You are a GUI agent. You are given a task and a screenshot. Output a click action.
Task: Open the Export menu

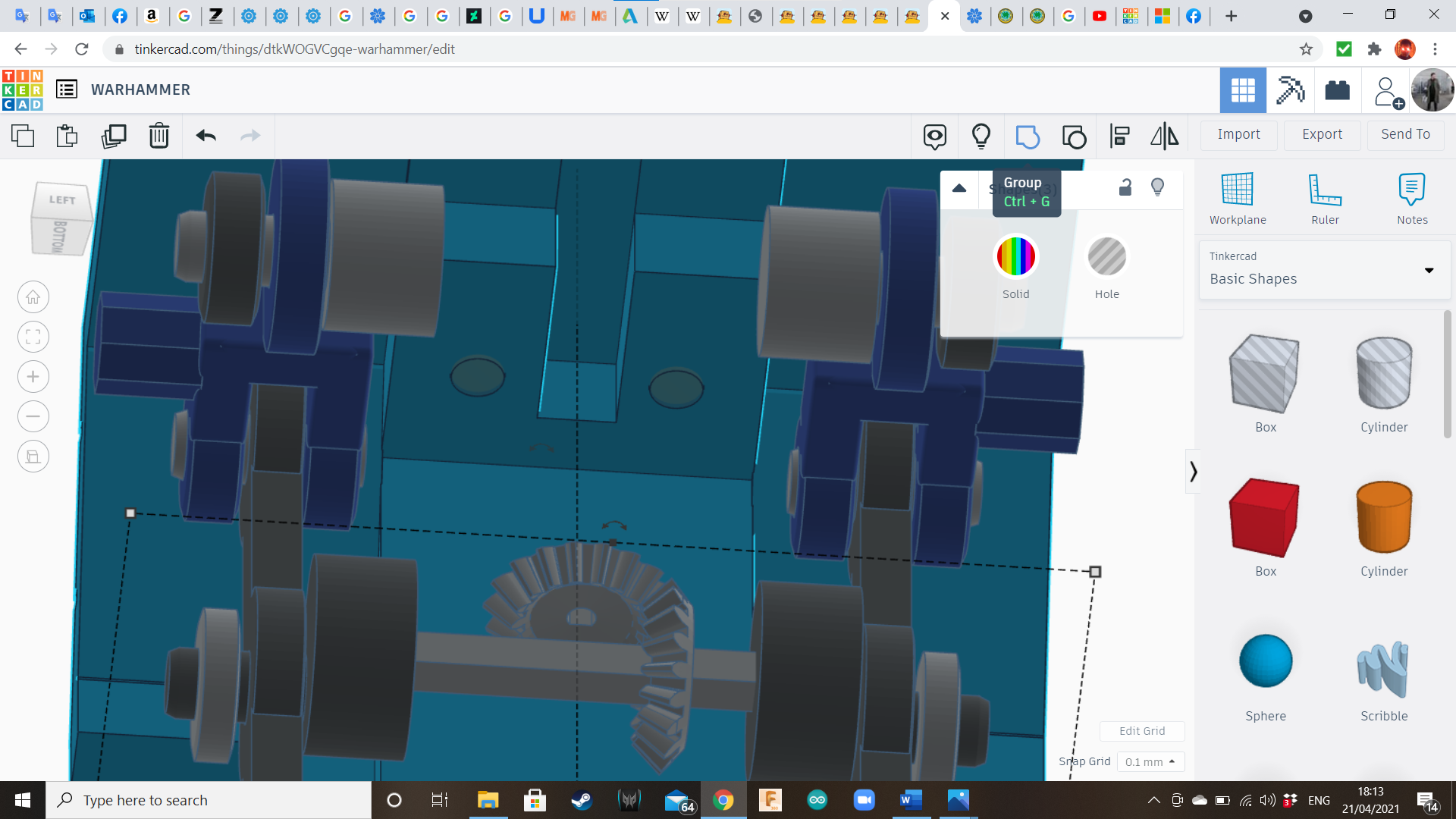click(x=1322, y=134)
